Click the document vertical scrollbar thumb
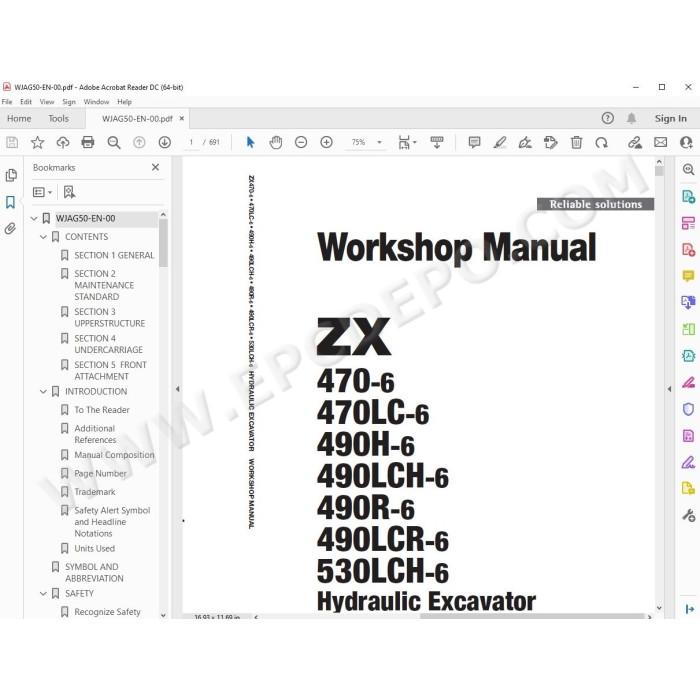 (x=659, y=171)
